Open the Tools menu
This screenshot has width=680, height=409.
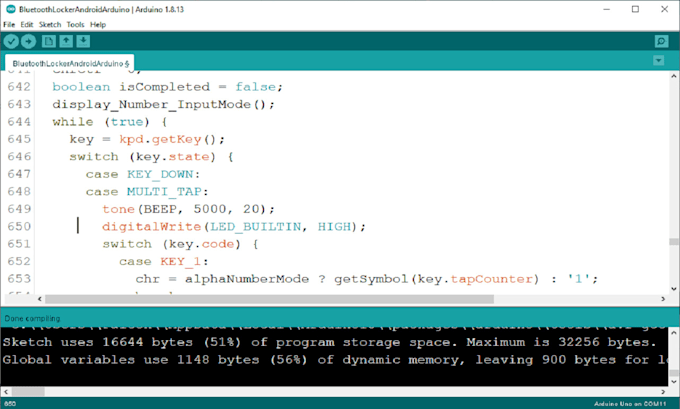(75, 25)
